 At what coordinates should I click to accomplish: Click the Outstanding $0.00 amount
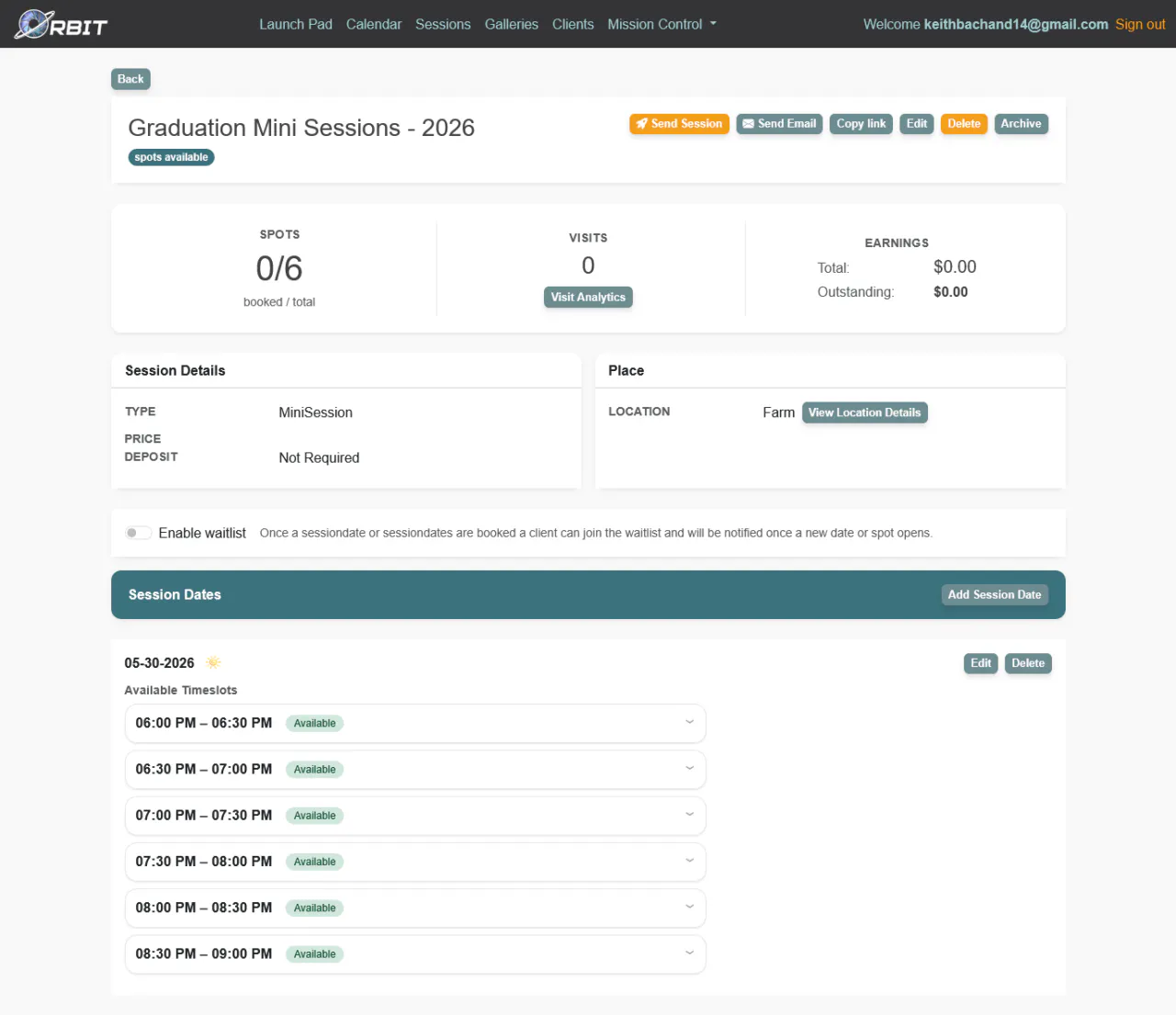coord(951,292)
